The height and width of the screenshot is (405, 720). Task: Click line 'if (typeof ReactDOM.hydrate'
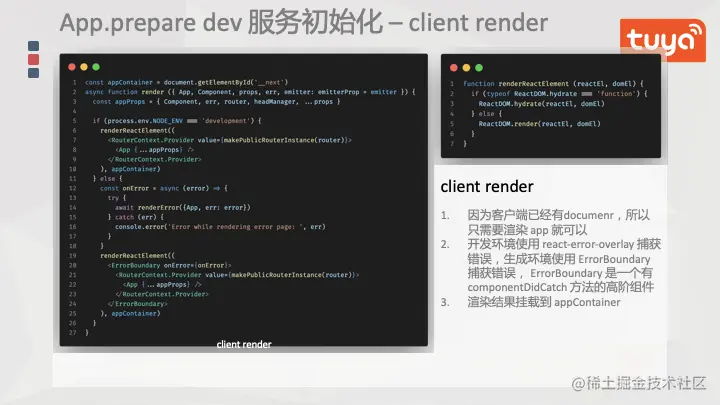click(559, 94)
